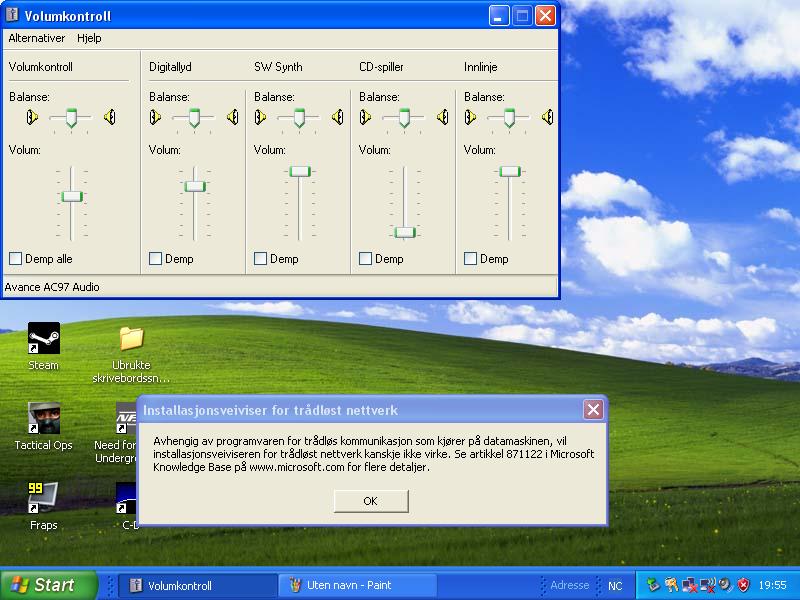
Task: Open the Alternativer menu
Action: (37, 38)
